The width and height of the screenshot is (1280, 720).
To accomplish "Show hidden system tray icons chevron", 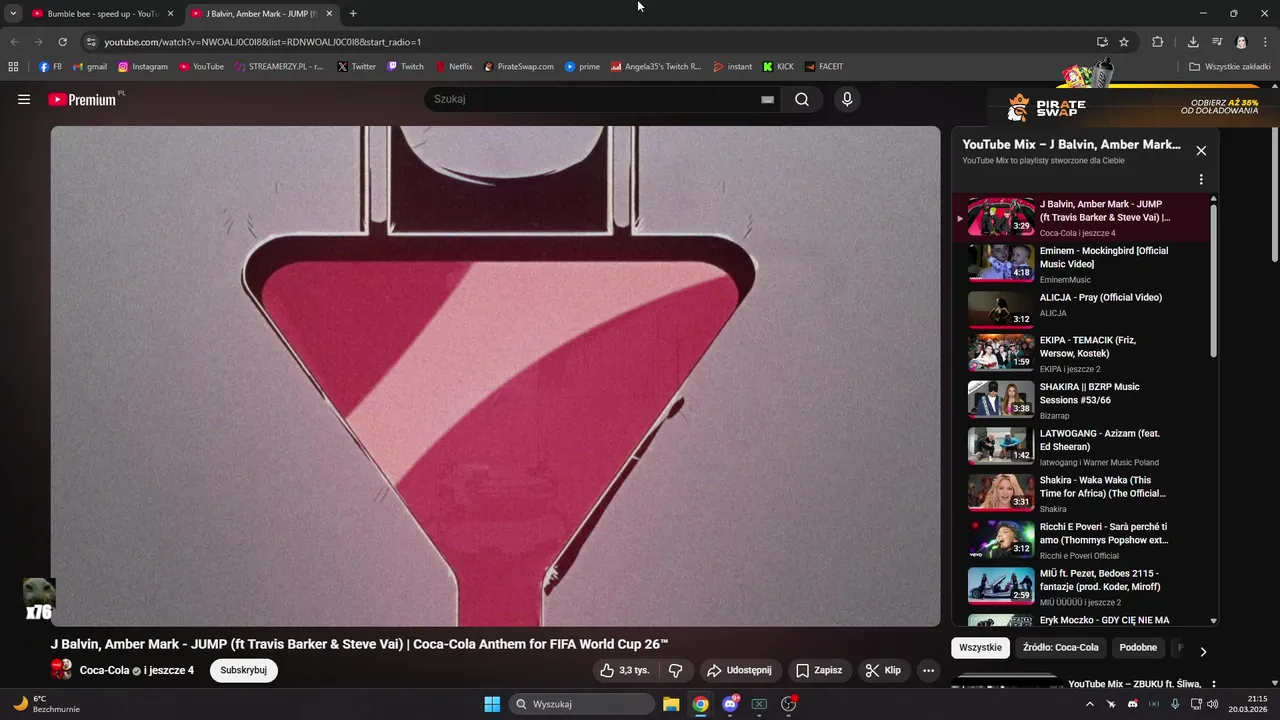I will click(1089, 704).
